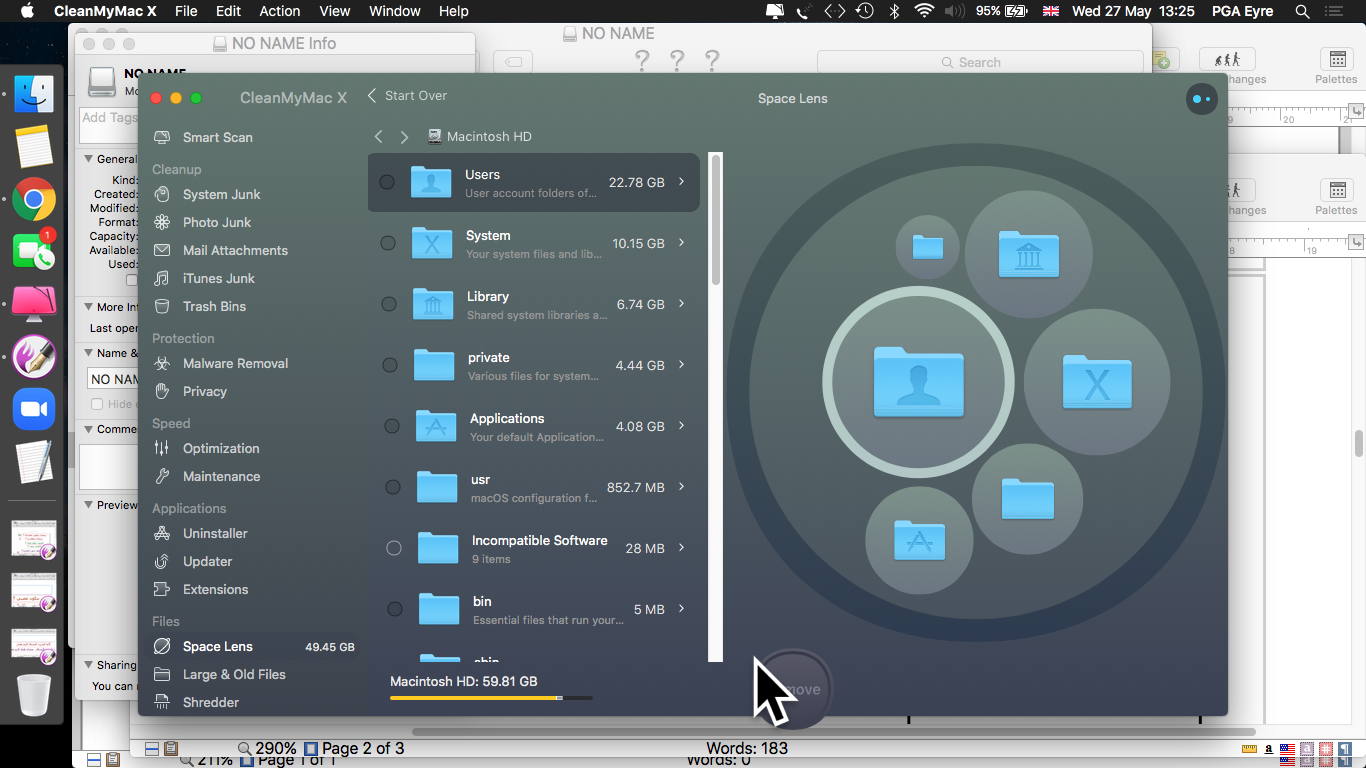
Task: Expand the Users folder row arrow
Action: [682, 182]
